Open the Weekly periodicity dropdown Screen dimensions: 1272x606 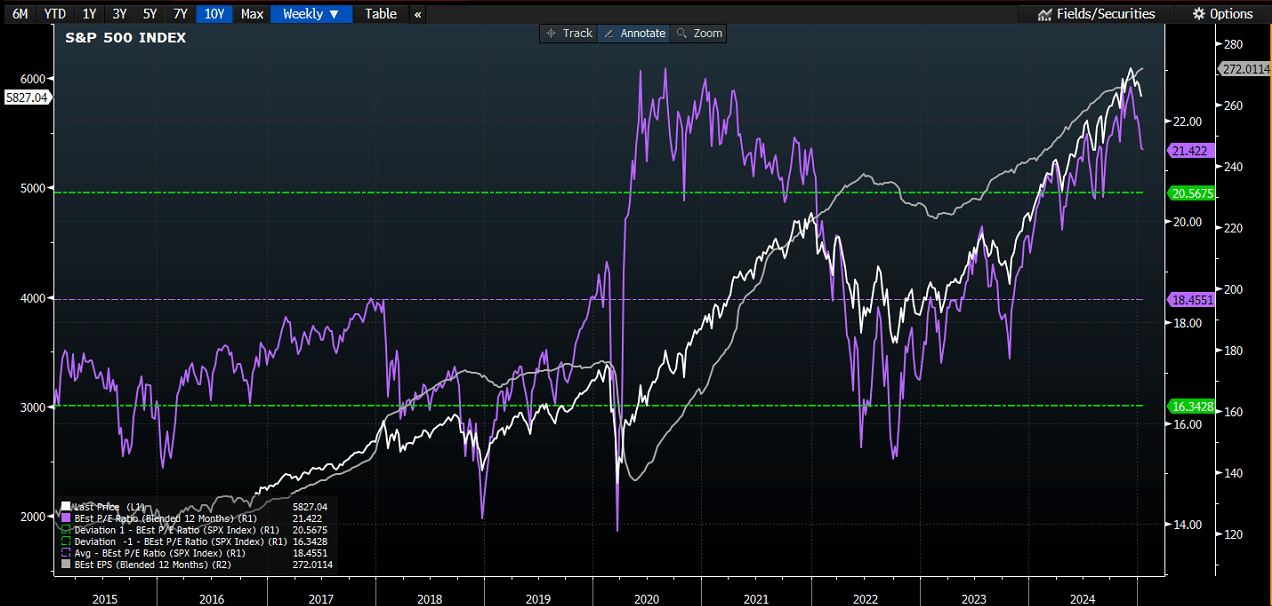(x=311, y=14)
